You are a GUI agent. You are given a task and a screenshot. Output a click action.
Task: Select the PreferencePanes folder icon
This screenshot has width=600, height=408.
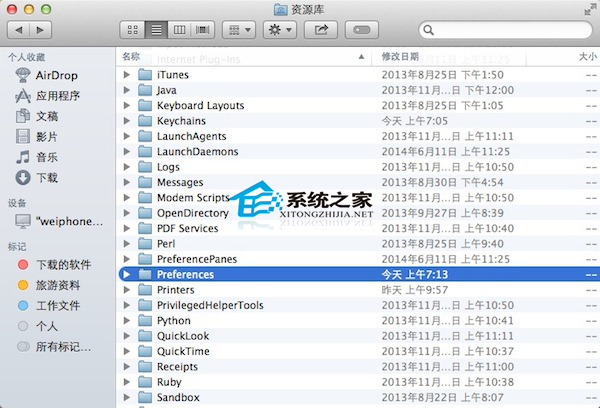tap(145, 259)
